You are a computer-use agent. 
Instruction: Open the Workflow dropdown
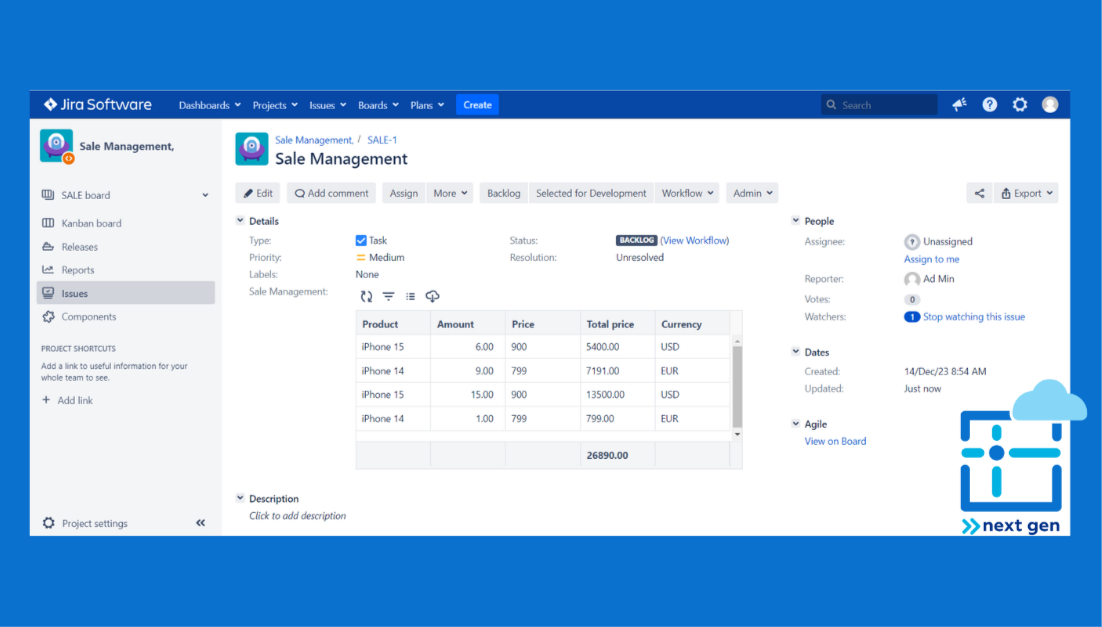[x=687, y=193]
